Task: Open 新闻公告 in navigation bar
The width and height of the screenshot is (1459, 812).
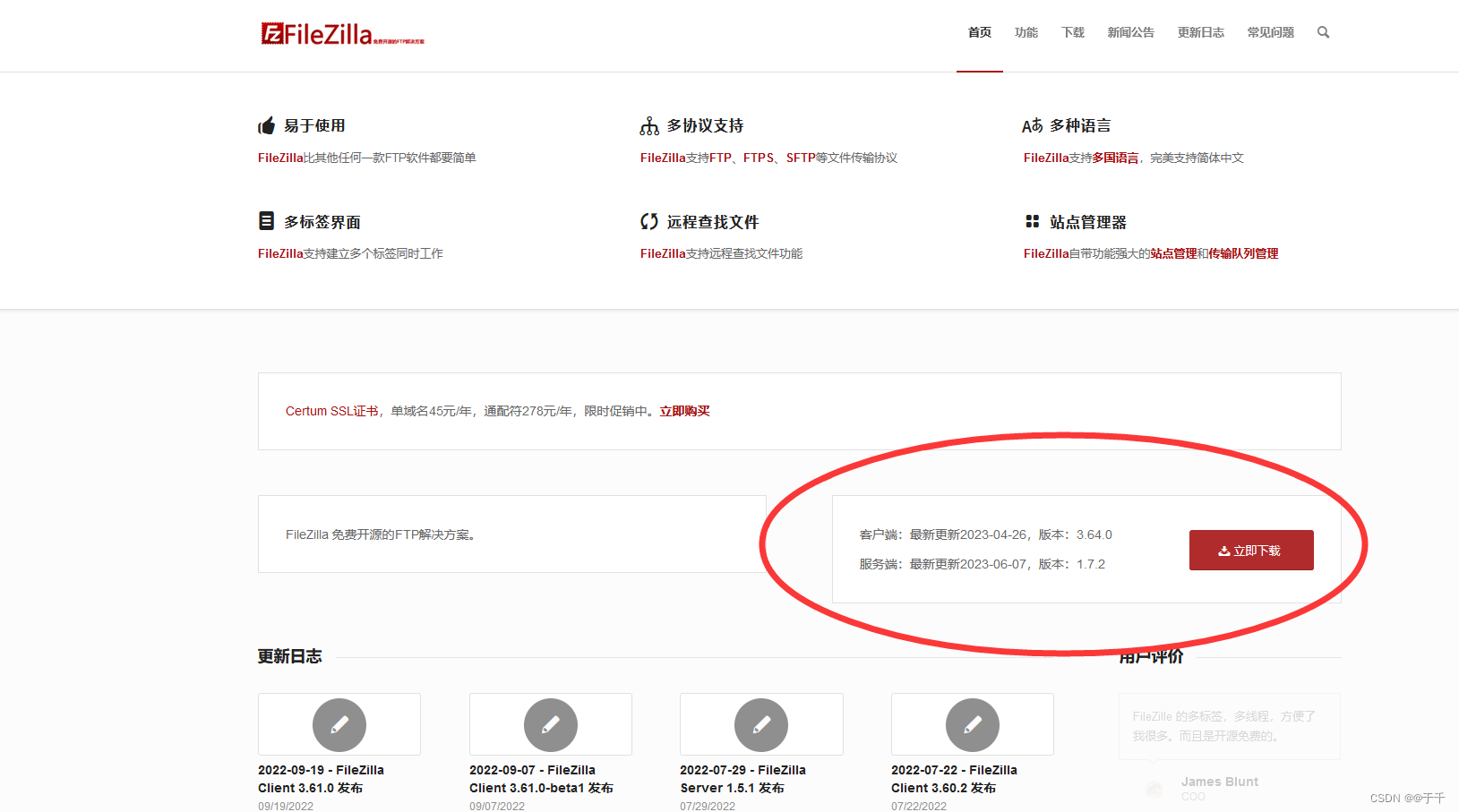Action: point(1131,32)
